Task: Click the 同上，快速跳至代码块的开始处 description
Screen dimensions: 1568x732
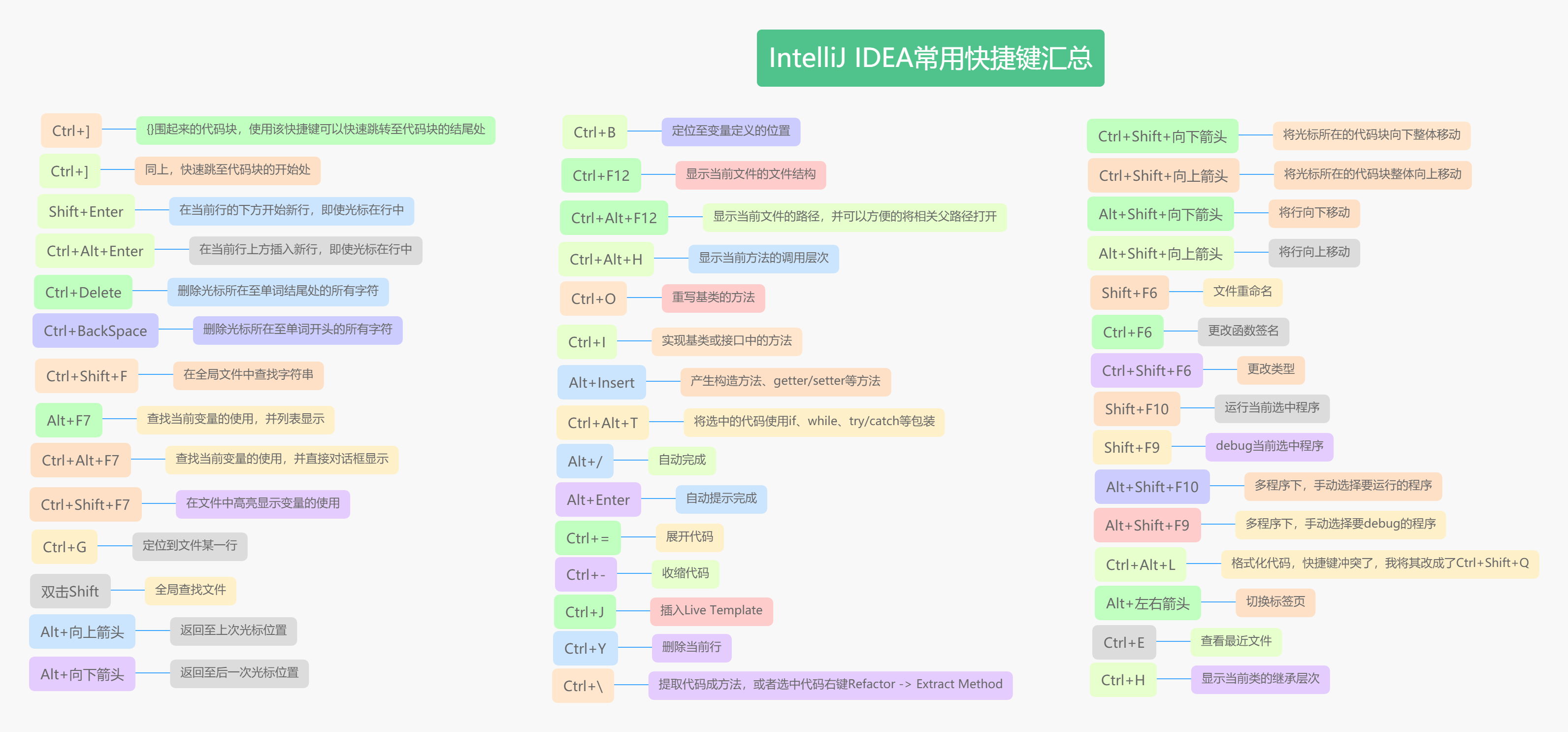Action: (x=228, y=170)
